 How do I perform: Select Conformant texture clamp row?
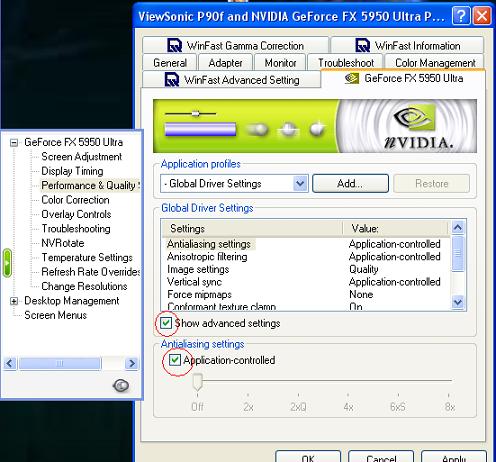click(x=306, y=306)
